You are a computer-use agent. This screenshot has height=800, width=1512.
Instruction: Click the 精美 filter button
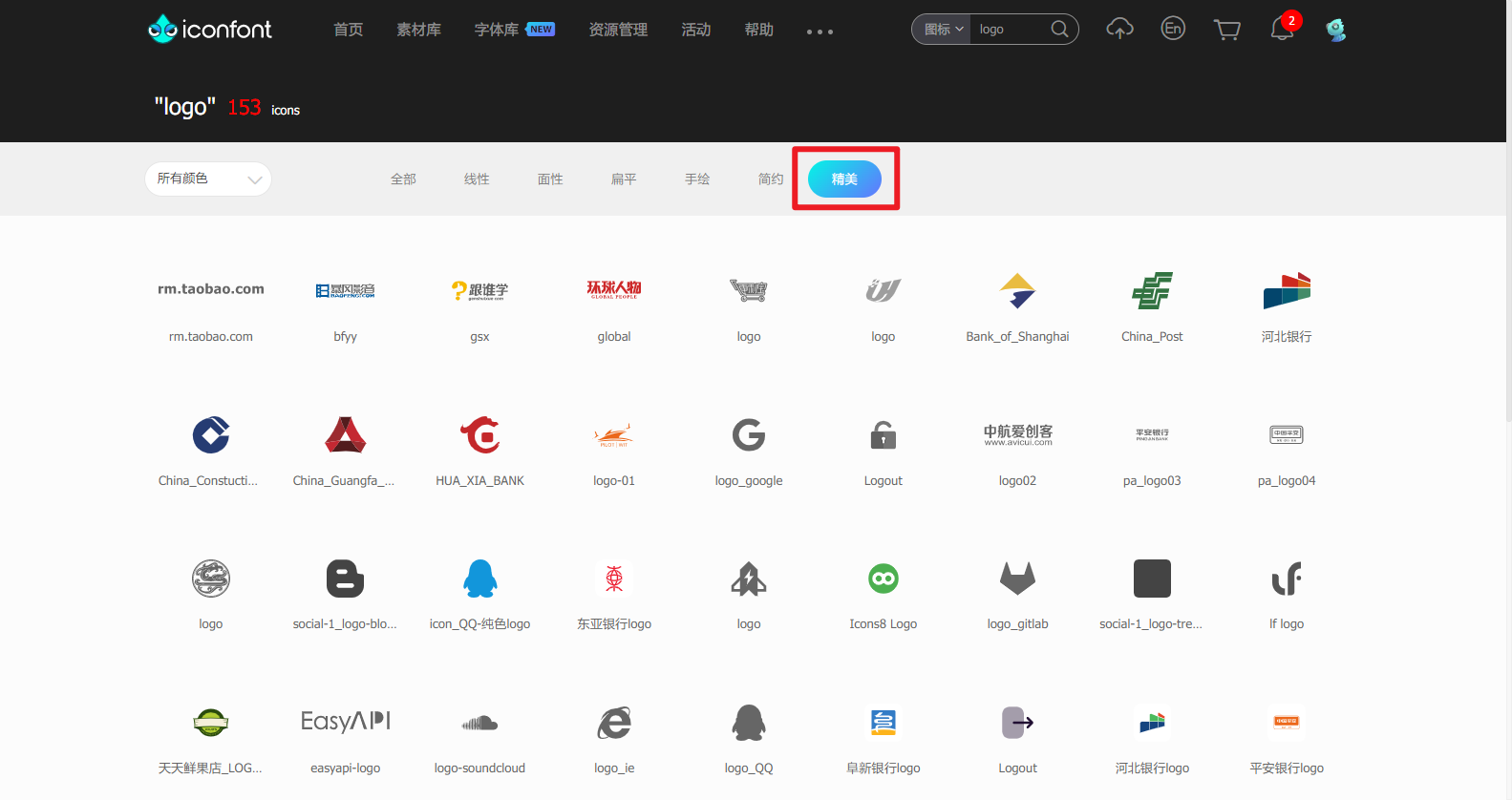[x=844, y=179]
